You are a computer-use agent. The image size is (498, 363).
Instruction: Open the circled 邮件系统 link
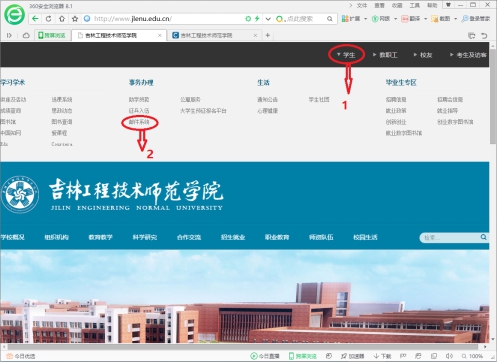coord(139,122)
